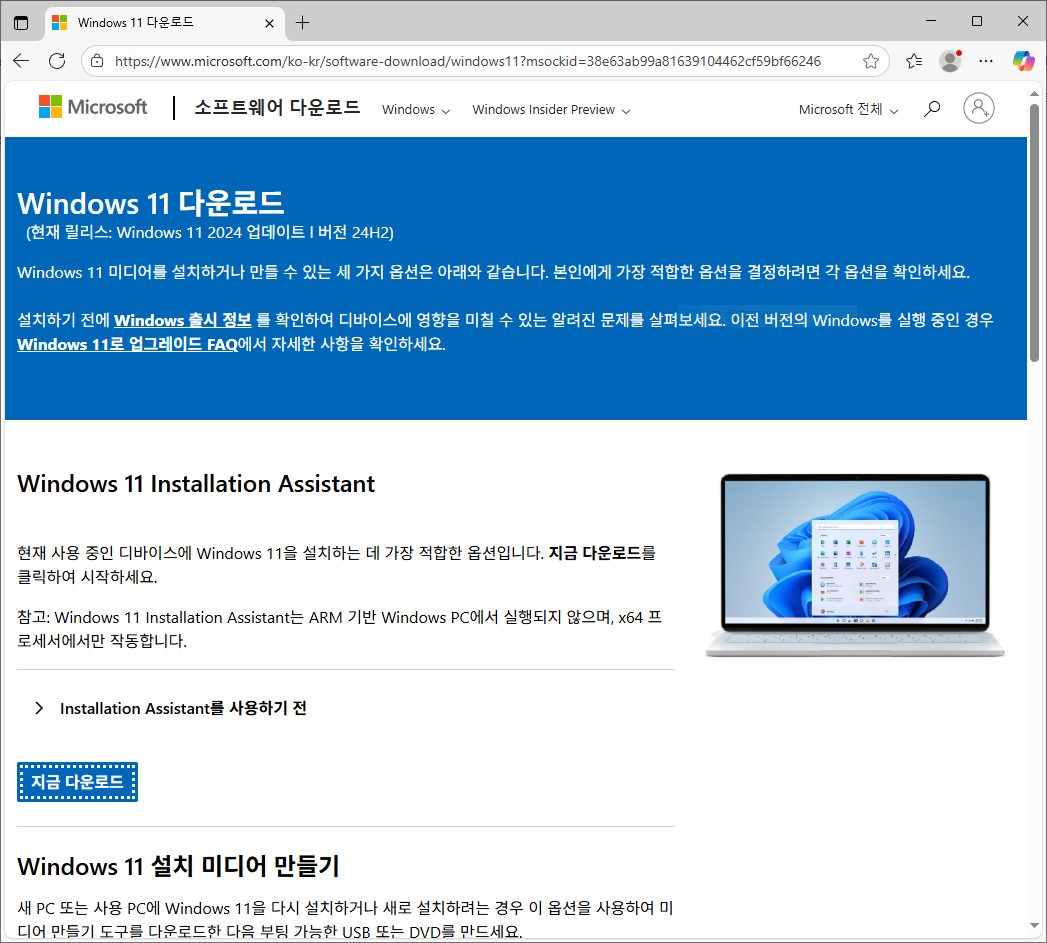Open the tab actions menu icon
Screen dimensions: 1047x943
[21, 23]
